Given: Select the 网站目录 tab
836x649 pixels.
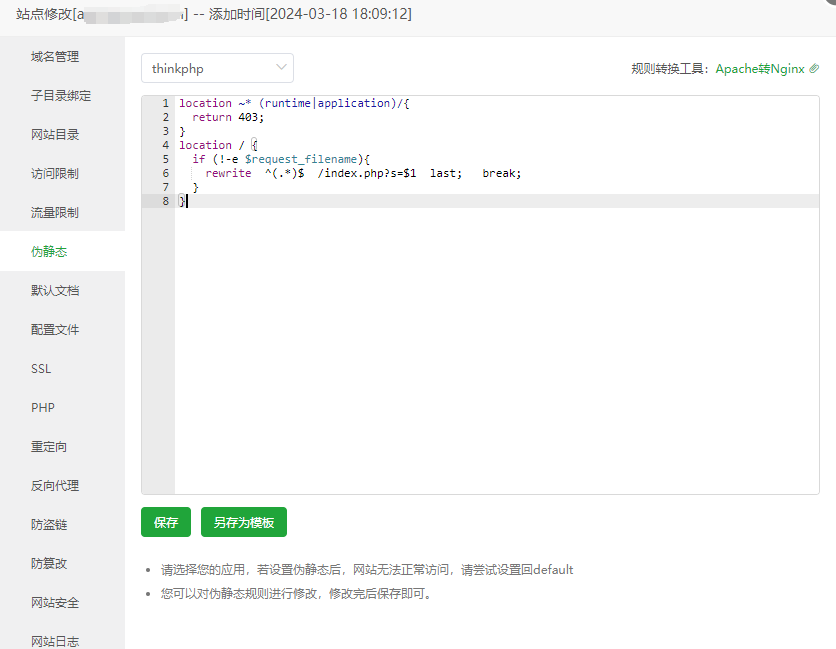Looking at the screenshot, I should [x=55, y=135].
